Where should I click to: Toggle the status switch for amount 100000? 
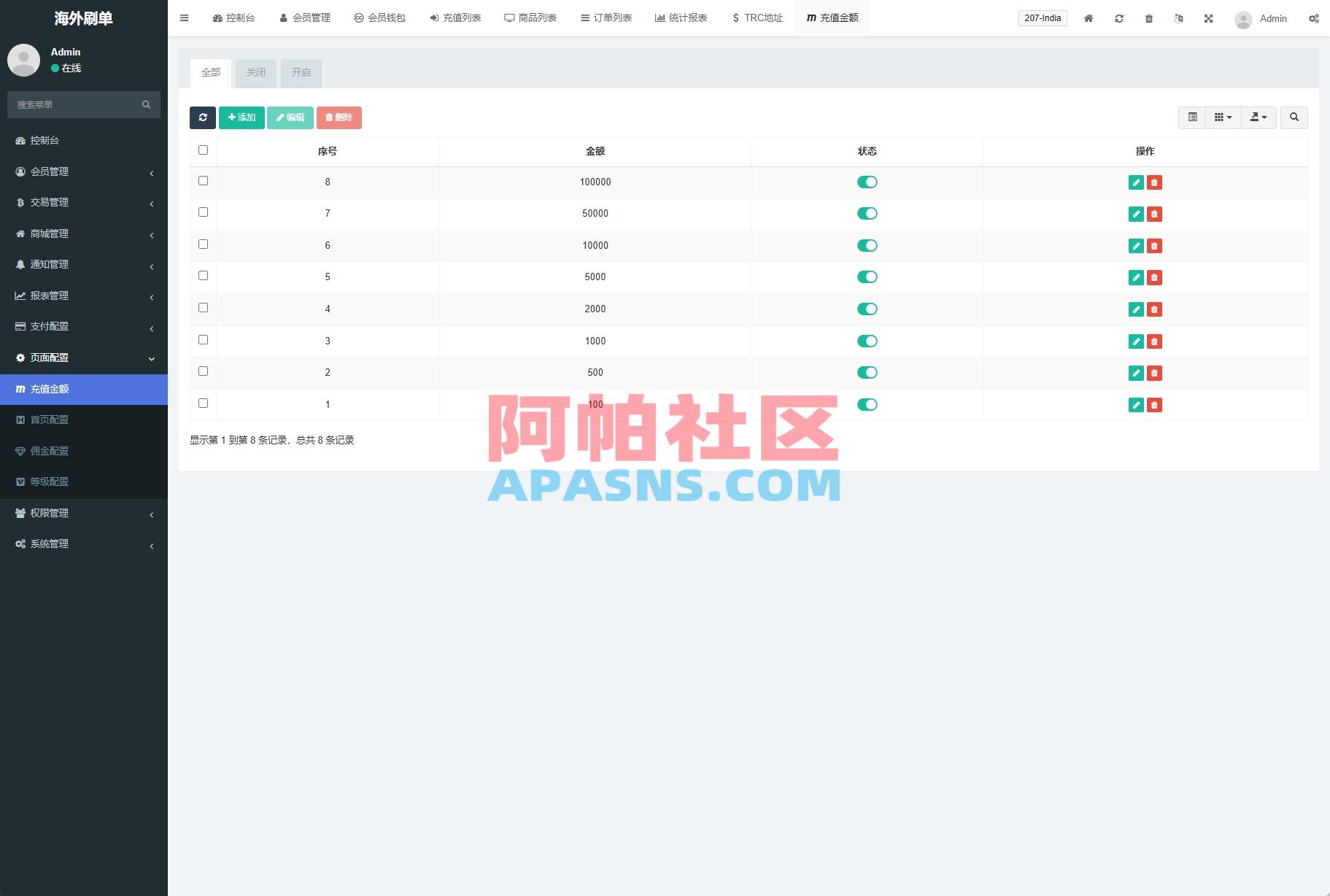point(867,182)
